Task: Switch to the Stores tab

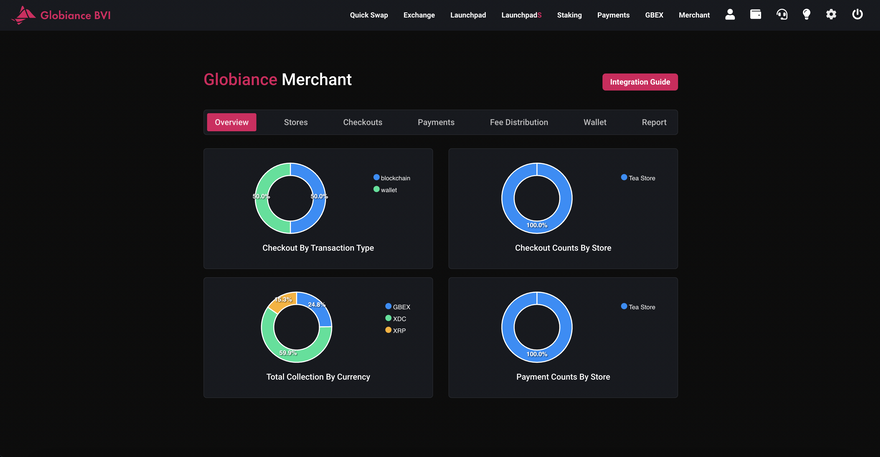Action: 295,122
